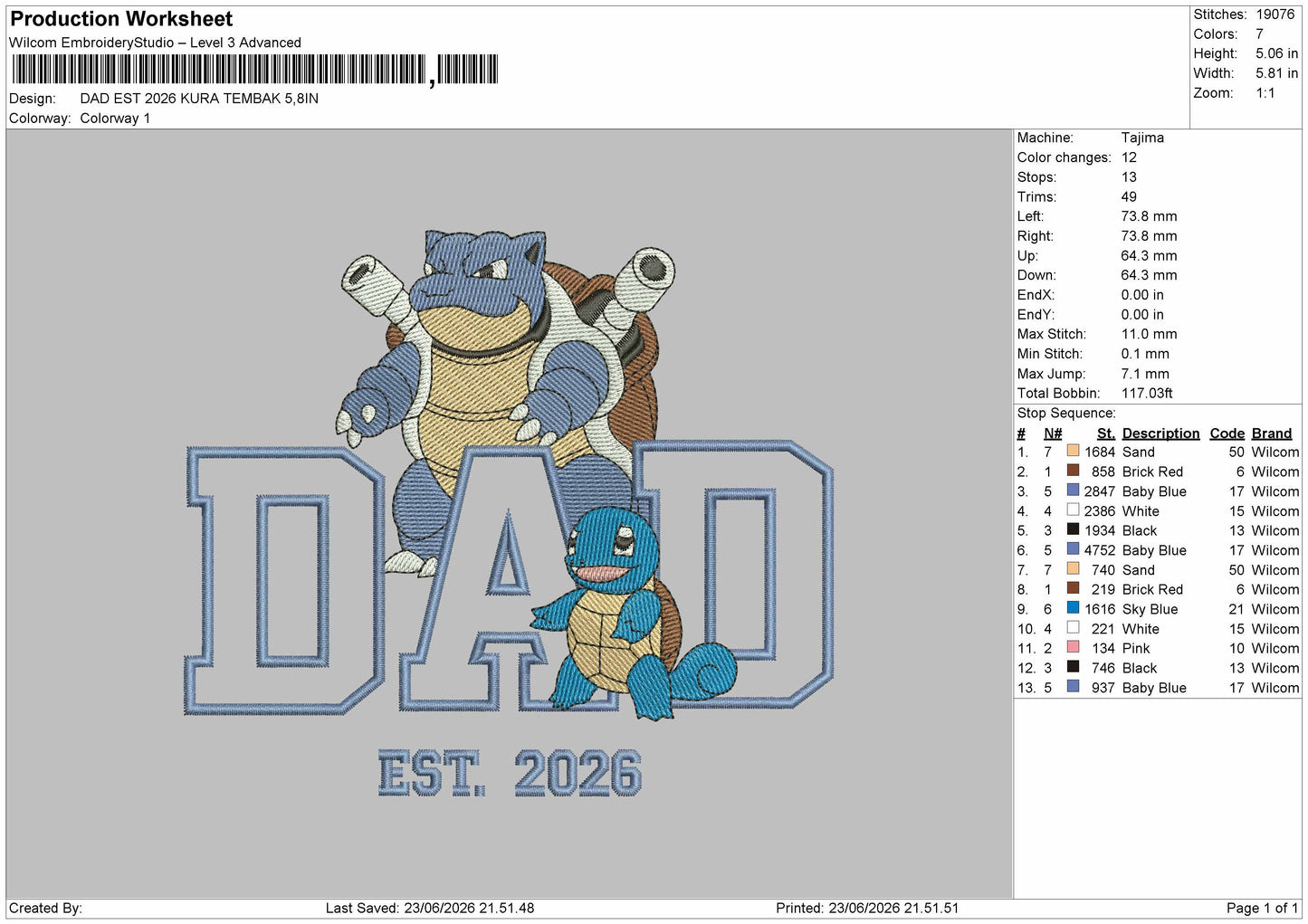This screenshot has width=1308, height=924.
Task: Click code 21 in the Sky Blue row
Action: [1236, 609]
